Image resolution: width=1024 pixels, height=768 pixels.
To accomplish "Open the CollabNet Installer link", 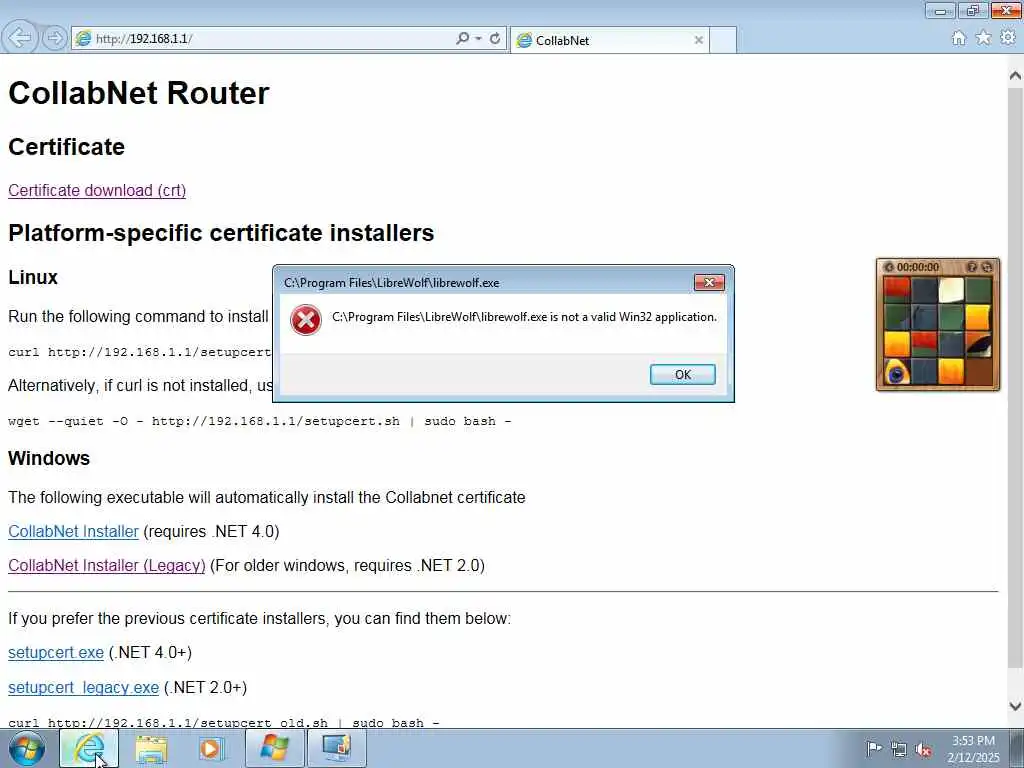I will click(x=73, y=532).
